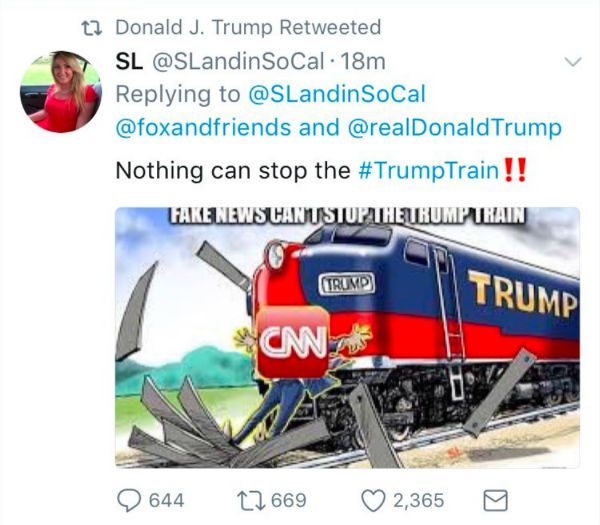Click the small retweeted icon above the tweet
Viewport: 600px width, 525px height.
pos(93,27)
